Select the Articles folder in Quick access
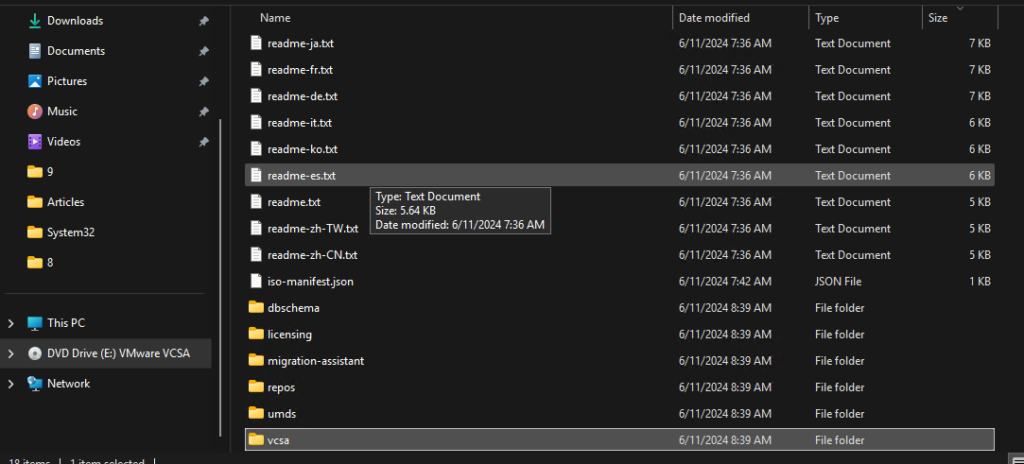1024x464 pixels. [x=65, y=202]
